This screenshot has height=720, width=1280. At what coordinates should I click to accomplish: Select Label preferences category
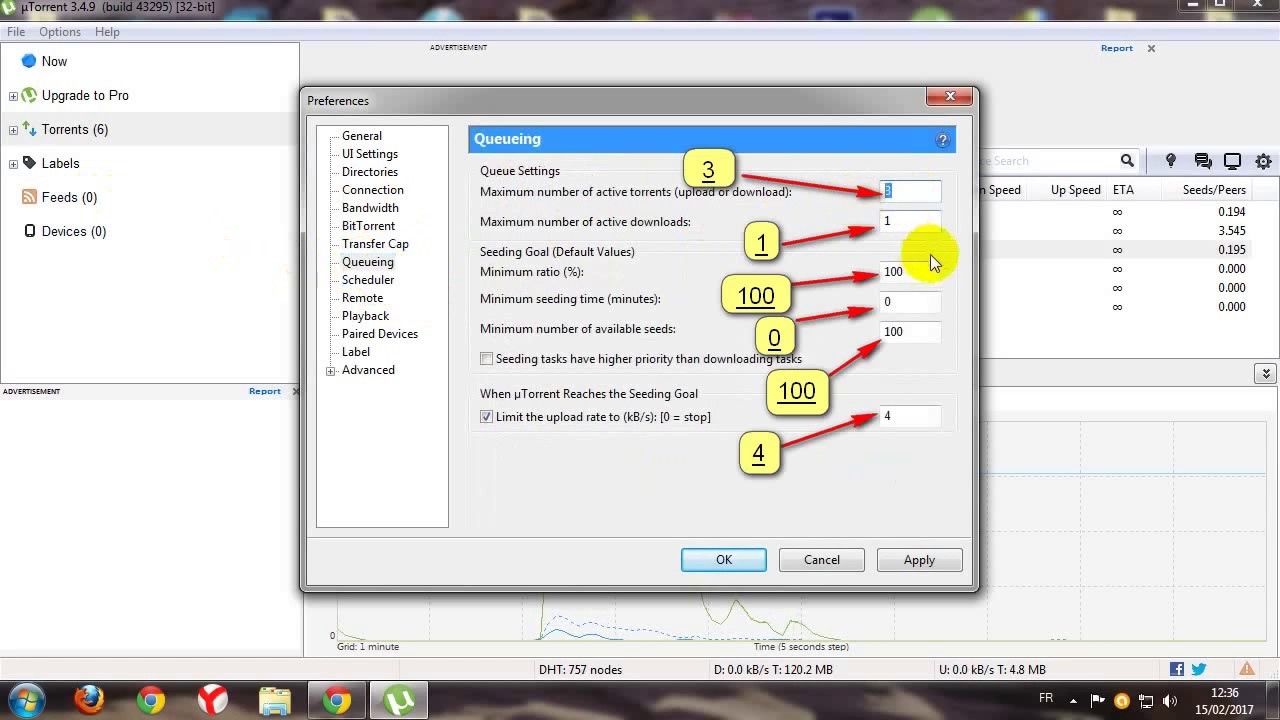[x=356, y=352]
